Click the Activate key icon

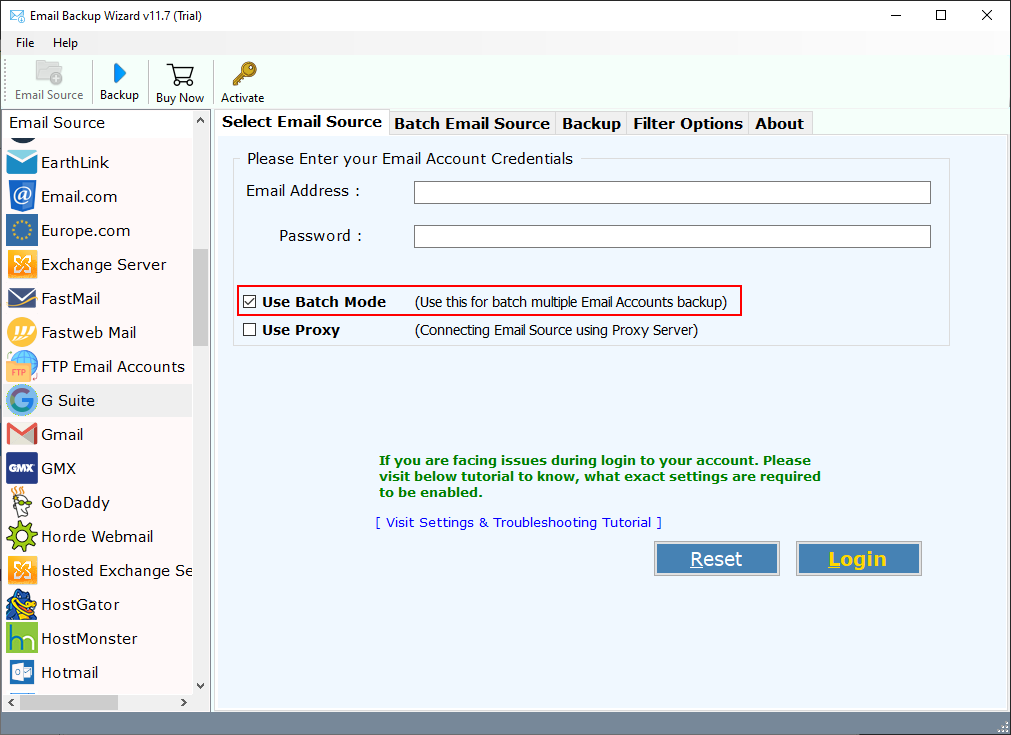click(x=244, y=74)
